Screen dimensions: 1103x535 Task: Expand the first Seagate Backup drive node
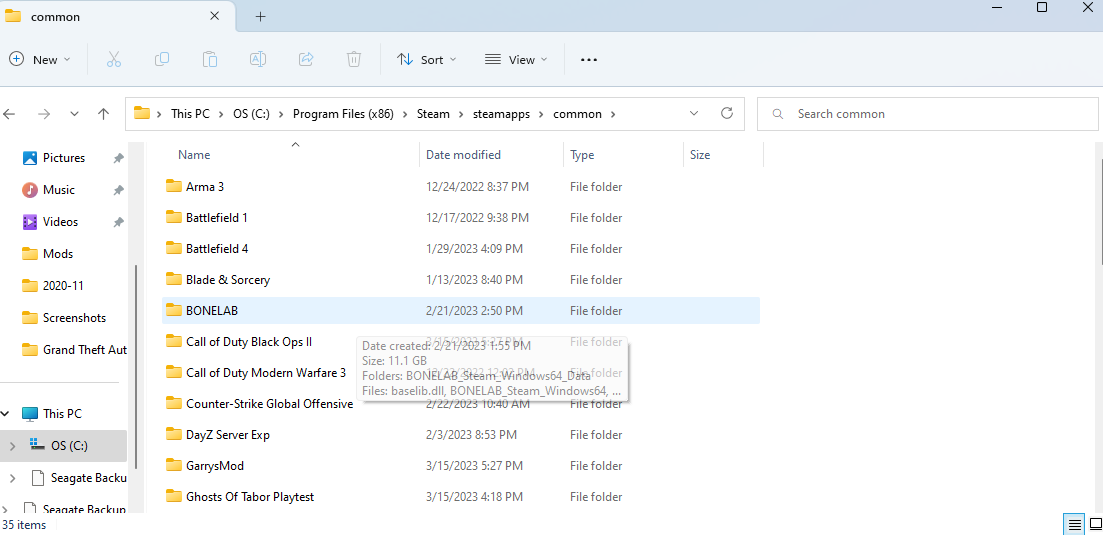13,478
